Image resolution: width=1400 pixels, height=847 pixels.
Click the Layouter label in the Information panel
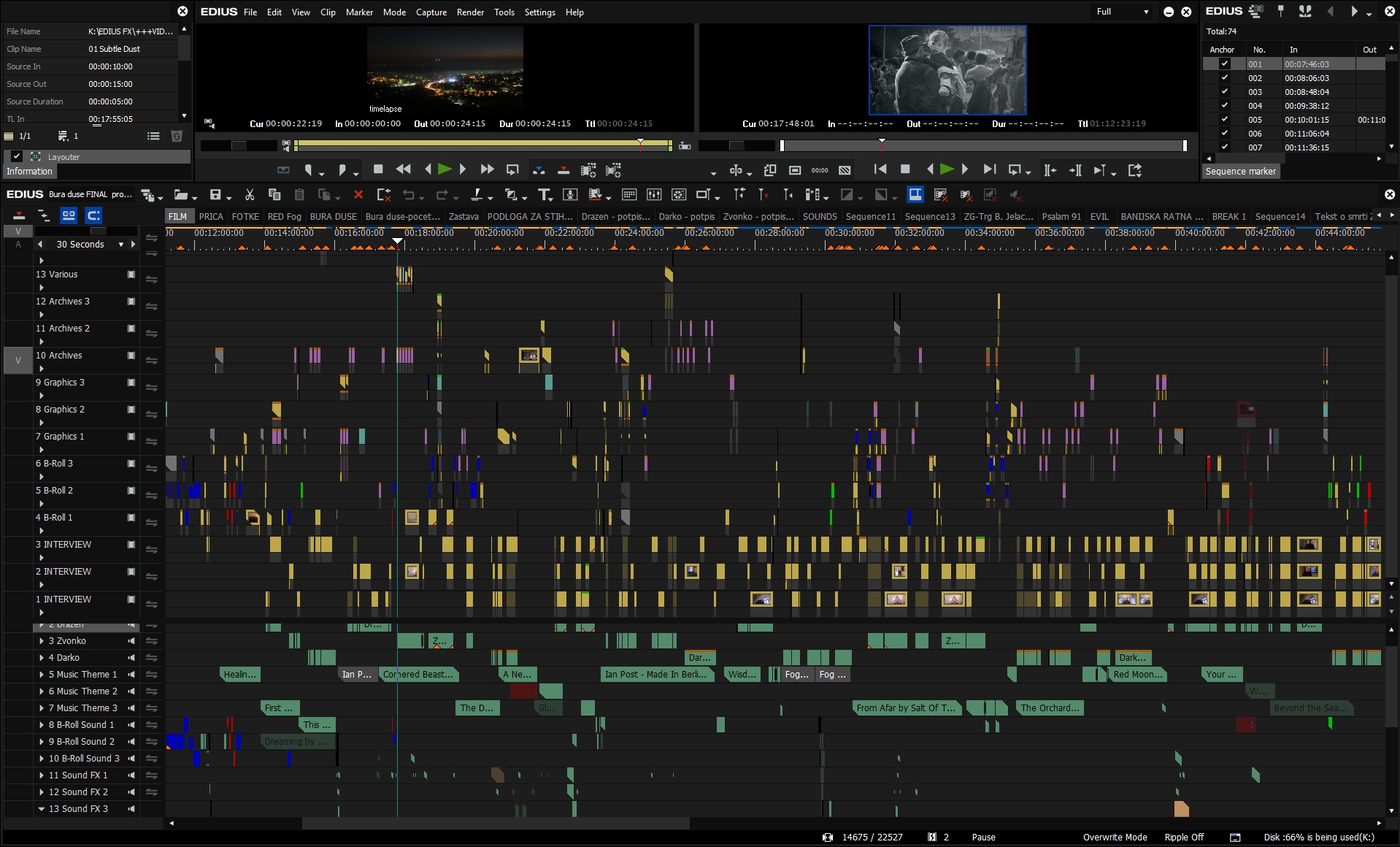pos(63,157)
